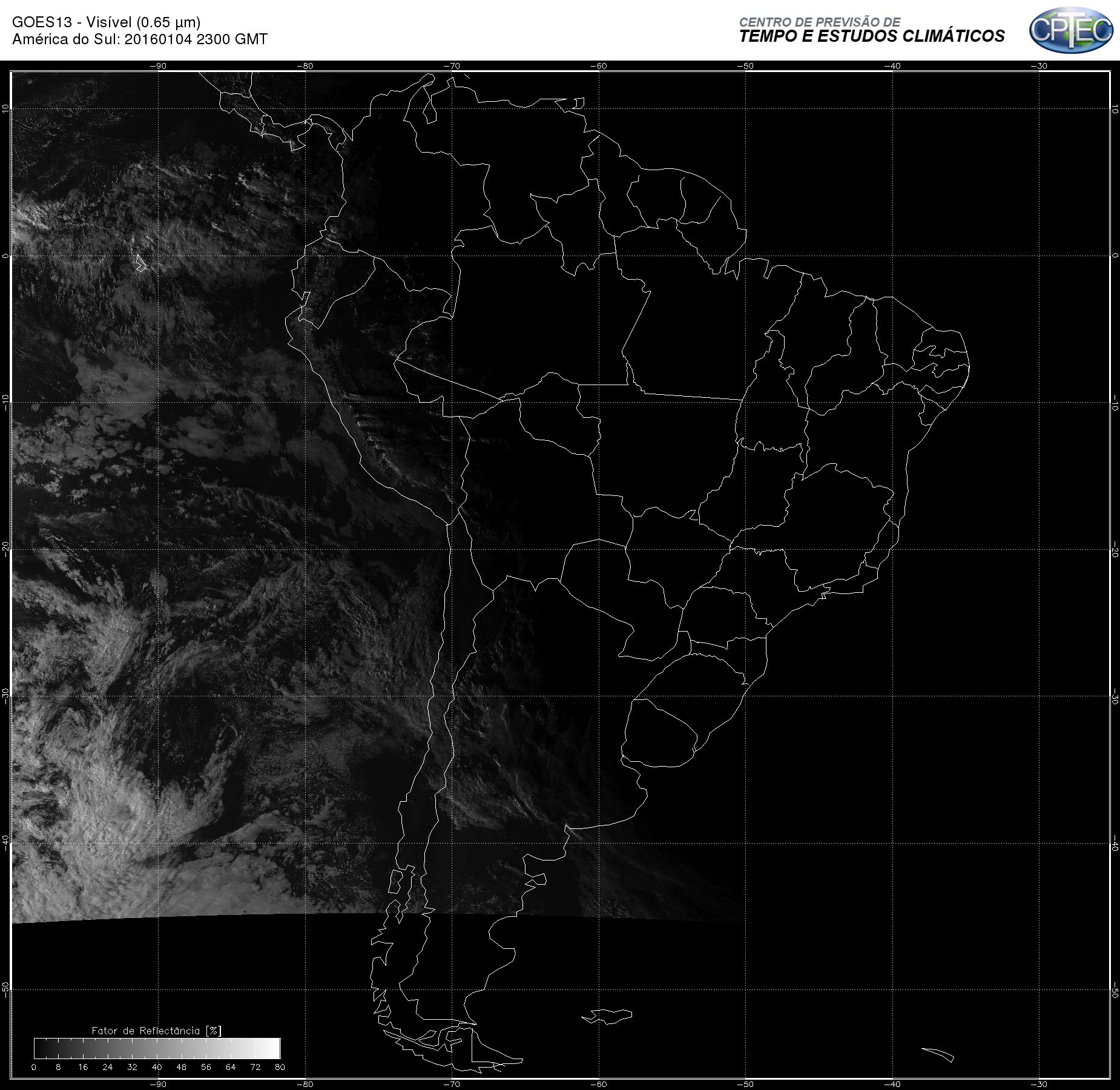This screenshot has width=1120, height=1090.
Task: Click the -80 longitude label on top axis
Action: pos(305,66)
